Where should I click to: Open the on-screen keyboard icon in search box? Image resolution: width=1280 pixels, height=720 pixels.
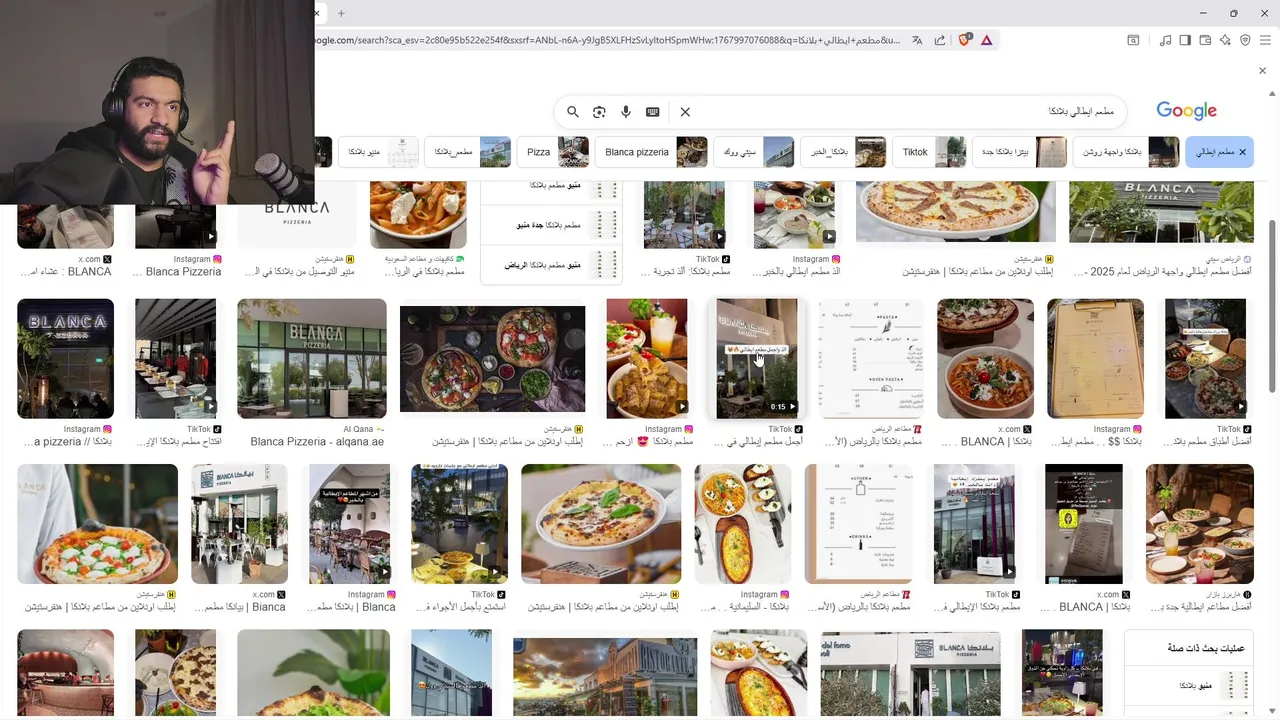(x=653, y=112)
